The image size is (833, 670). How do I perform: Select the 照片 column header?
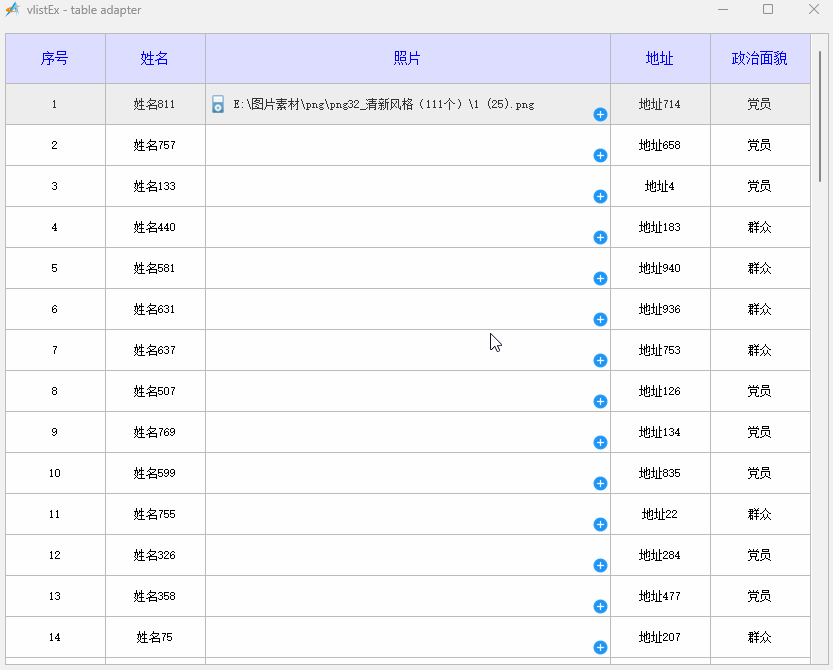[407, 58]
